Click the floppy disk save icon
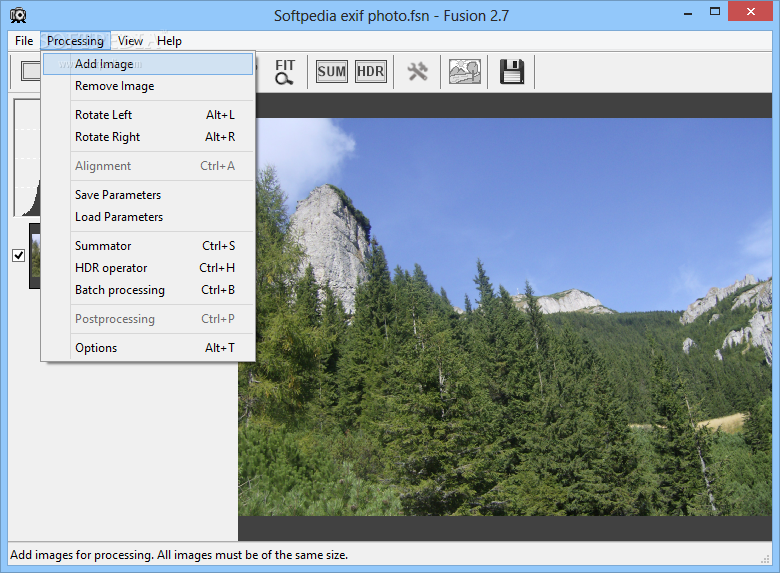Screen dimensions: 780x573 coord(511,72)
